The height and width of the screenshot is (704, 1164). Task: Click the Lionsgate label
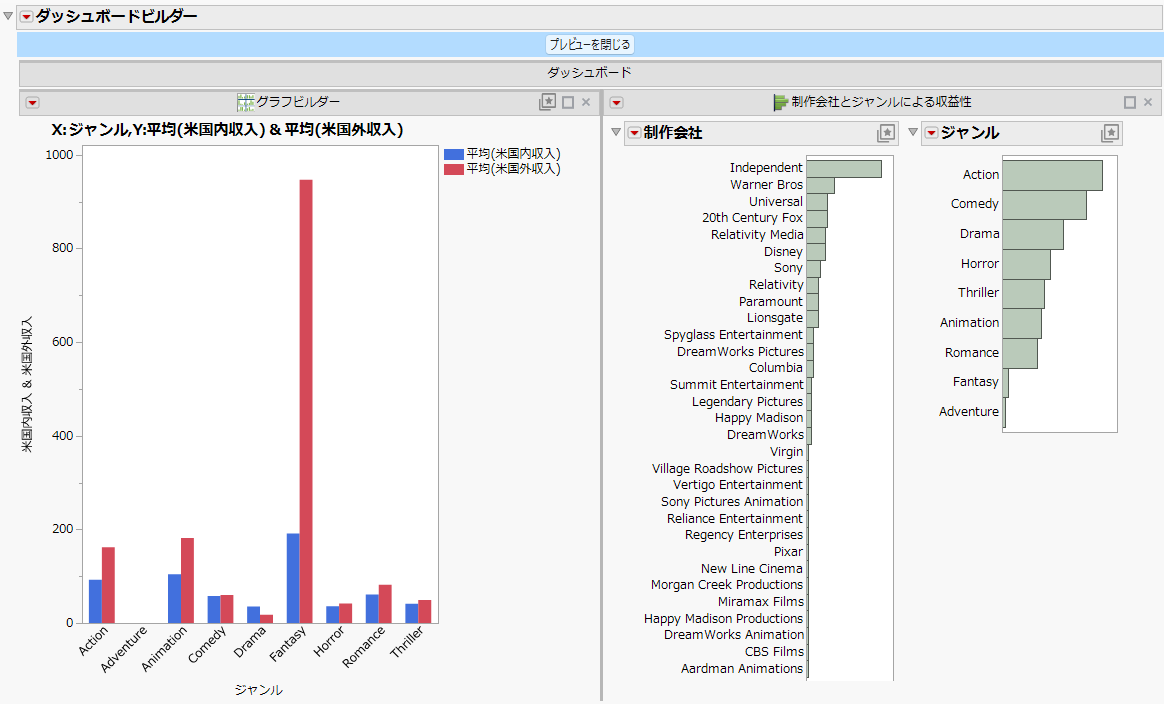click(775, 318)
